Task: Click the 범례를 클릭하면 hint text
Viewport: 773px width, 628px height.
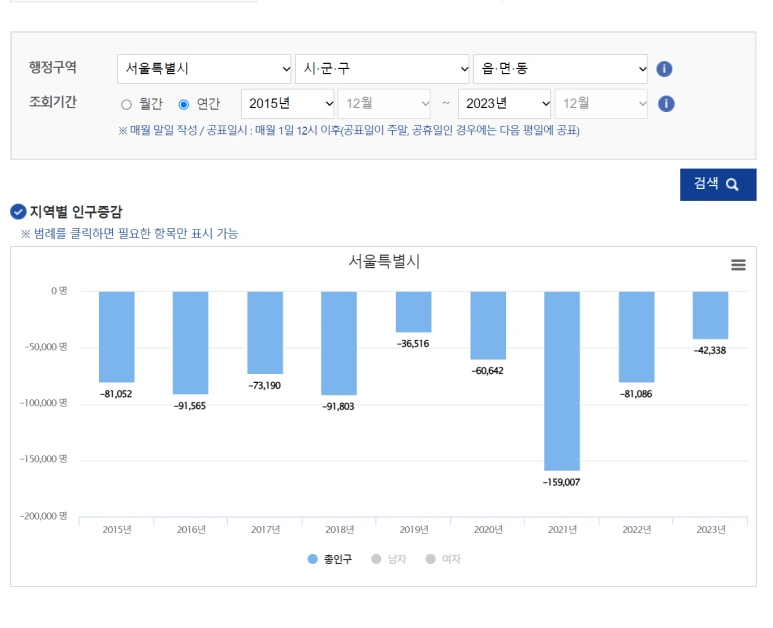Action: (x=129, y=234)
